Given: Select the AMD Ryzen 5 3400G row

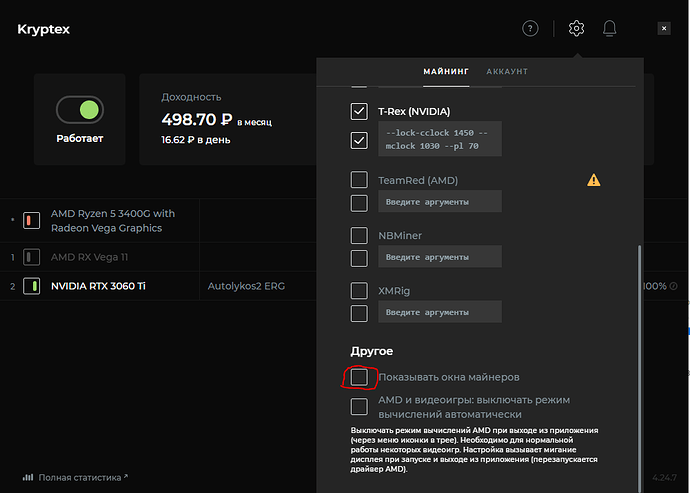Looking at the screenshot, I should pyautogui.click(x=158, y=221).
